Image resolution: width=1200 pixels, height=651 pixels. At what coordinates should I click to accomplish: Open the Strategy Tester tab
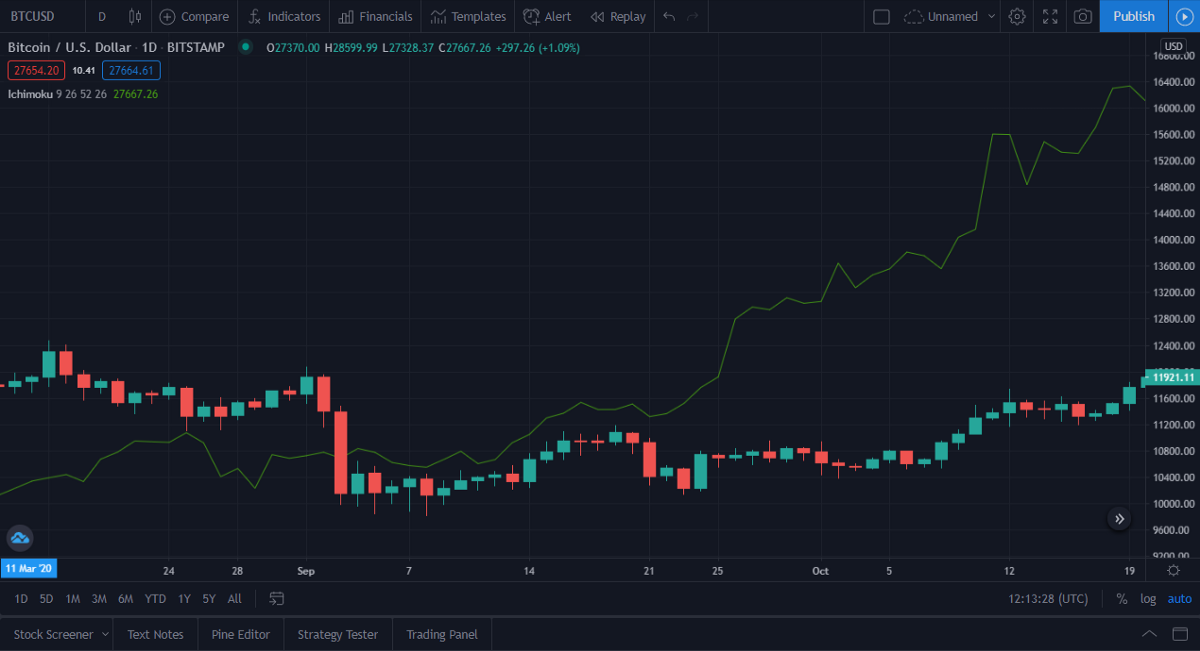point(338,634)
